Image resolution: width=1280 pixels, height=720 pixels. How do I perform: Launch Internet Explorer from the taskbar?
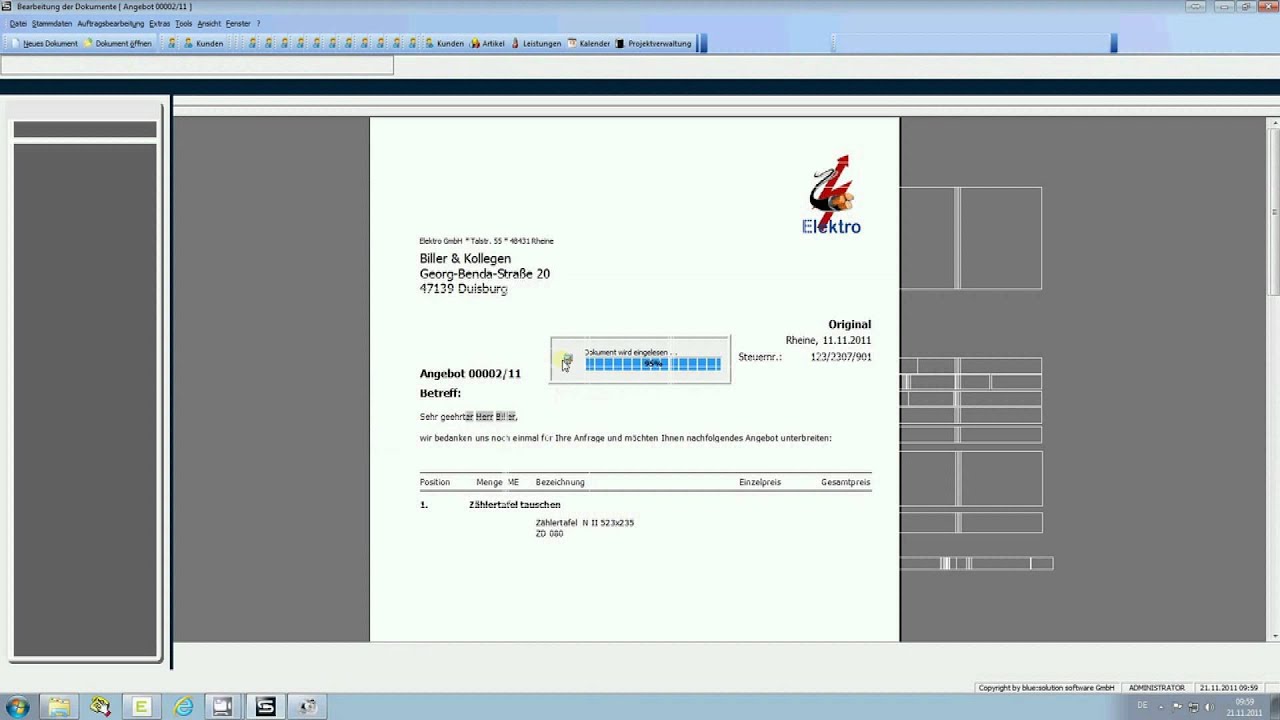click(183, 707)
